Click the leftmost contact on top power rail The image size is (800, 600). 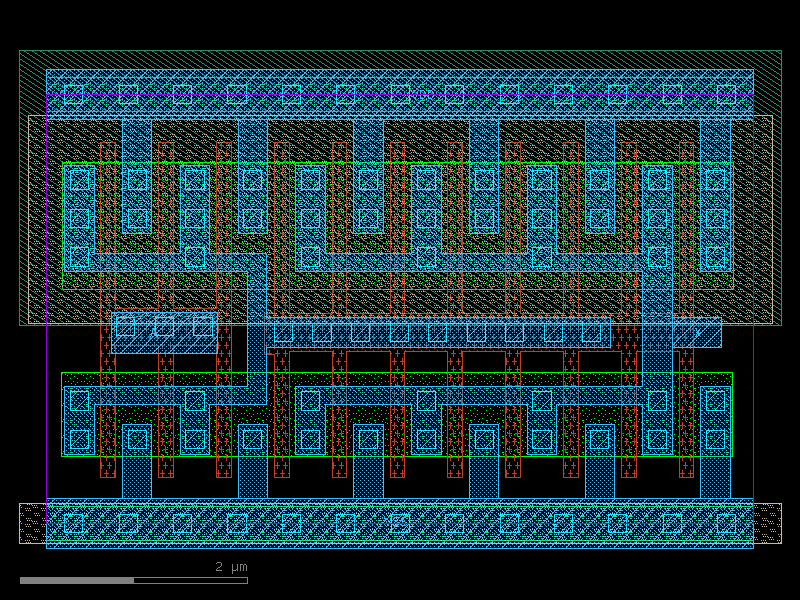point(73,94)
